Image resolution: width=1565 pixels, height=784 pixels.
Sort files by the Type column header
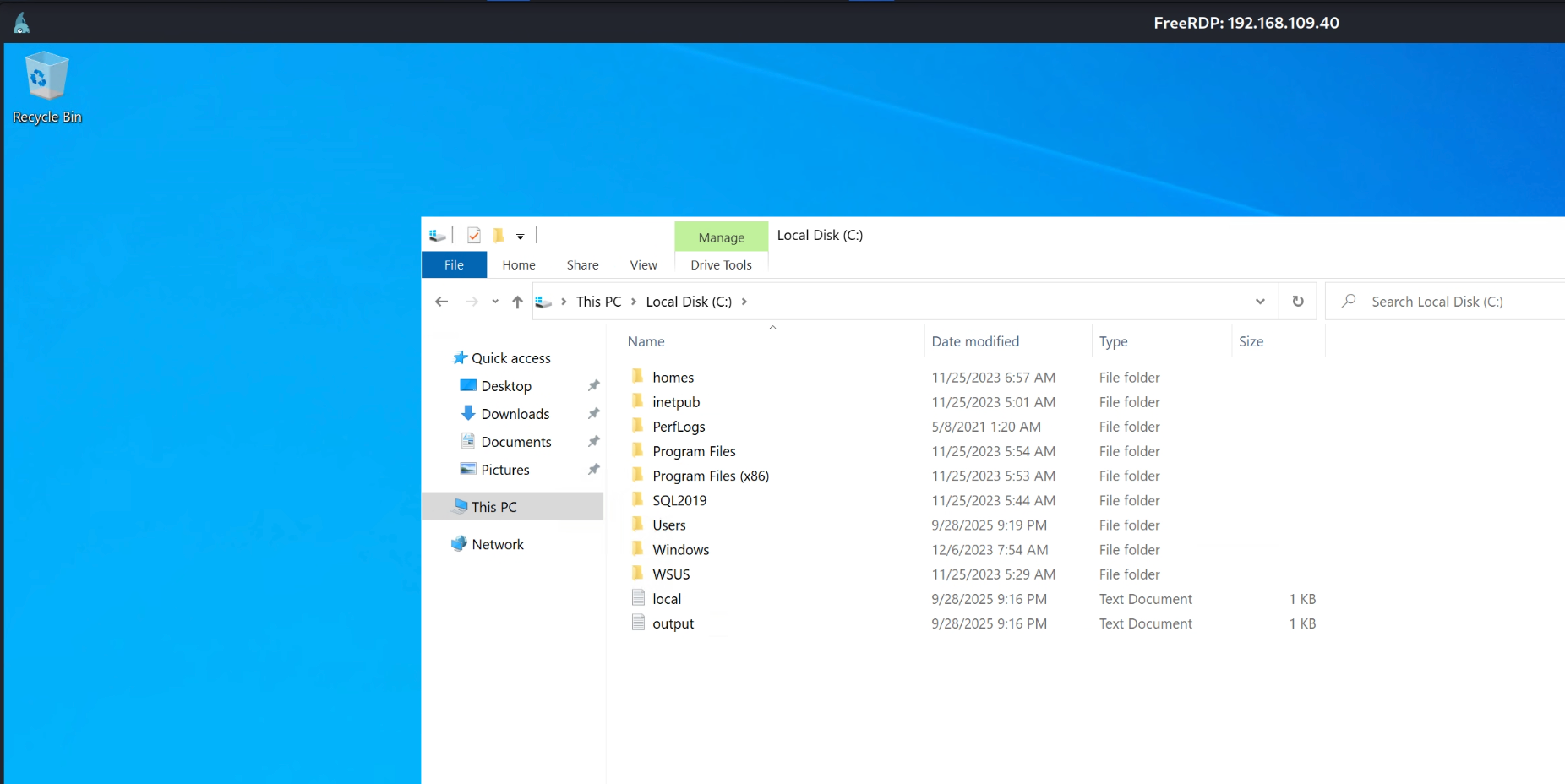coord(1113,341)
